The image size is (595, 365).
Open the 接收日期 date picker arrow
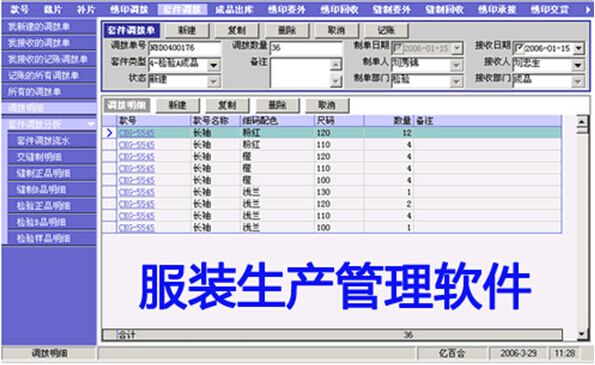[x=578, y=49]
